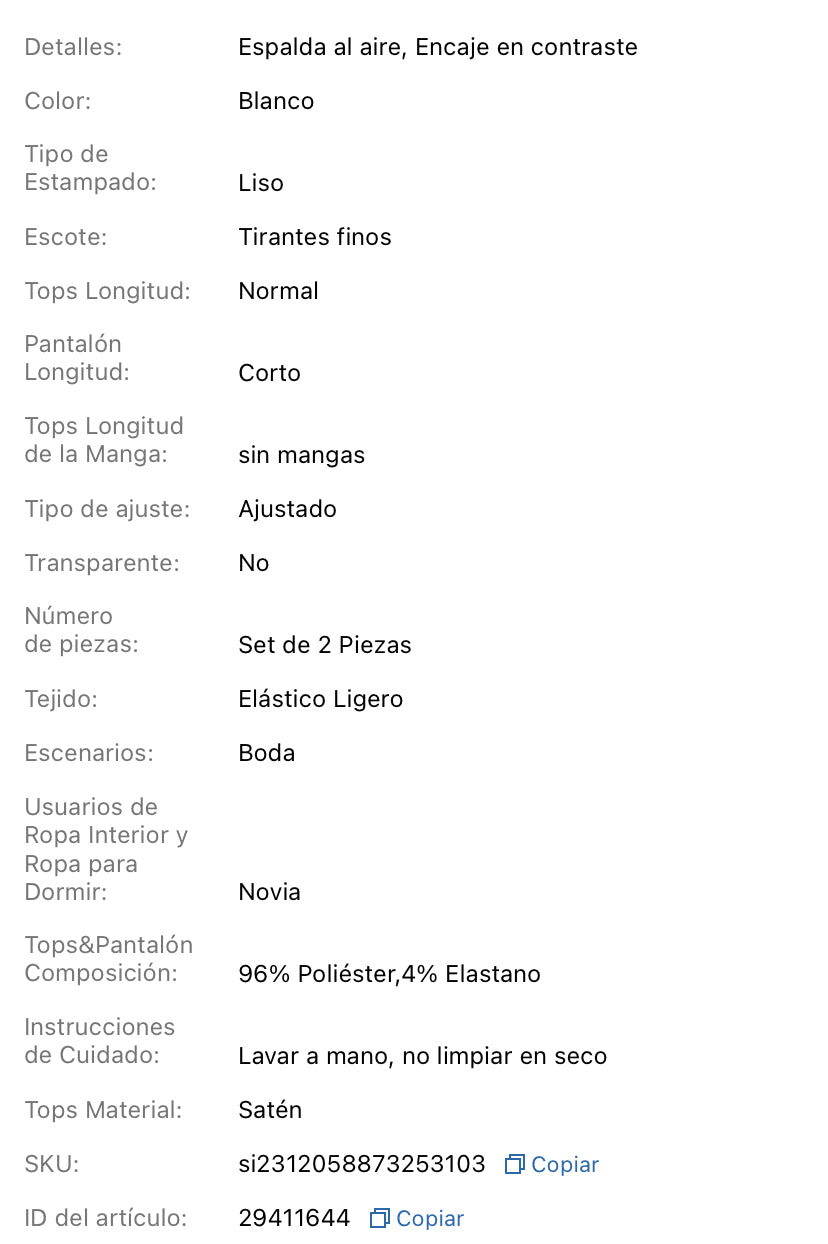
Task: Select the SKU number si2312058873253103
Action: 362,1164
